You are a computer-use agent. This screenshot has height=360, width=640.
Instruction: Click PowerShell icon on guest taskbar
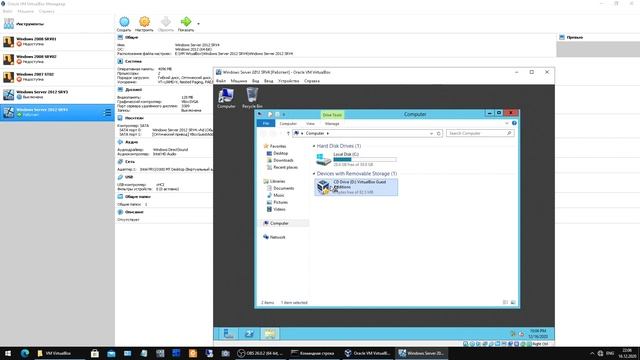click(249, 334)
